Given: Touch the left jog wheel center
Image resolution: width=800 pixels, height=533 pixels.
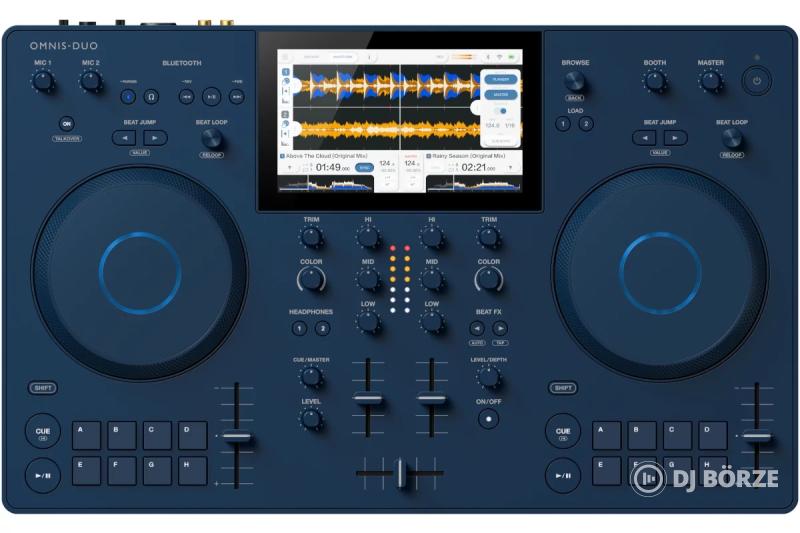Looking at the screenshot, I should pos(140,273).
